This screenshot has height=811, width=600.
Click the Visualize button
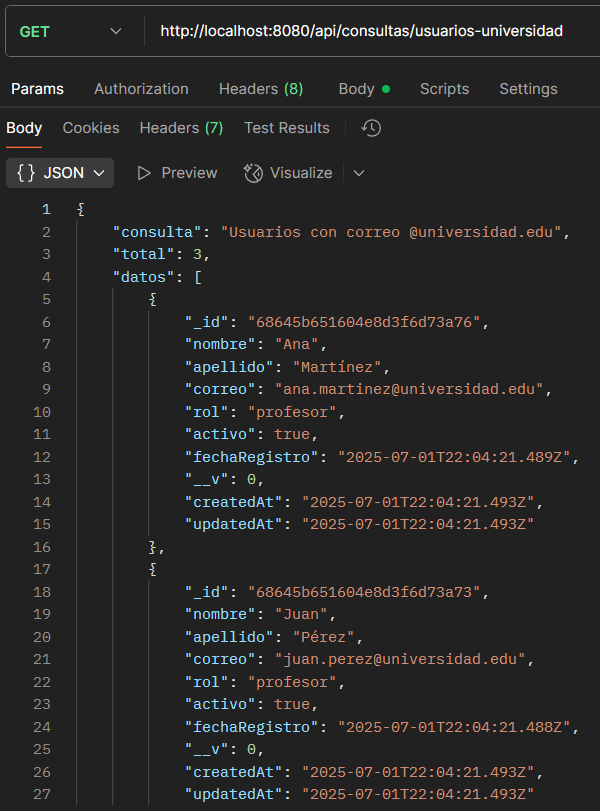pos(288,173)
